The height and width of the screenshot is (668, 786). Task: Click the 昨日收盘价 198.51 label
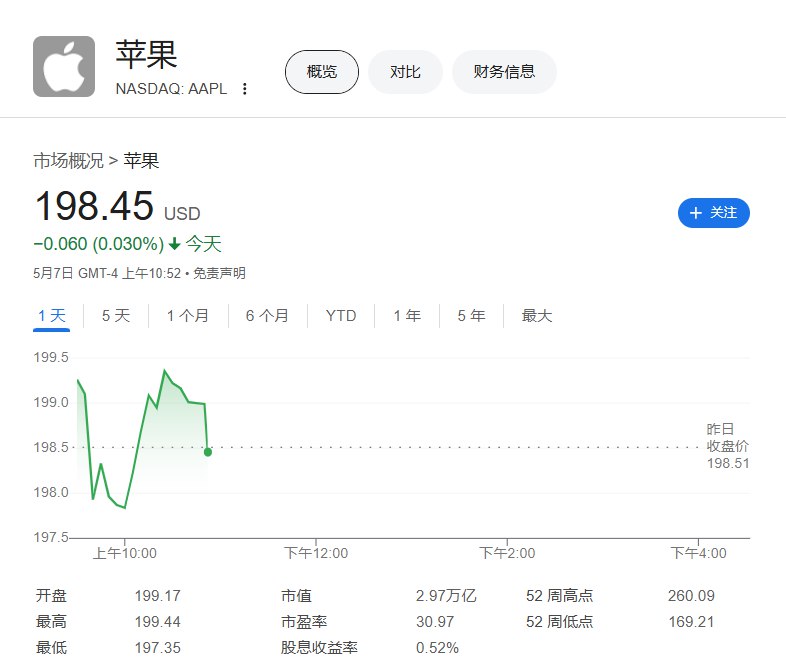click(727, 446)
